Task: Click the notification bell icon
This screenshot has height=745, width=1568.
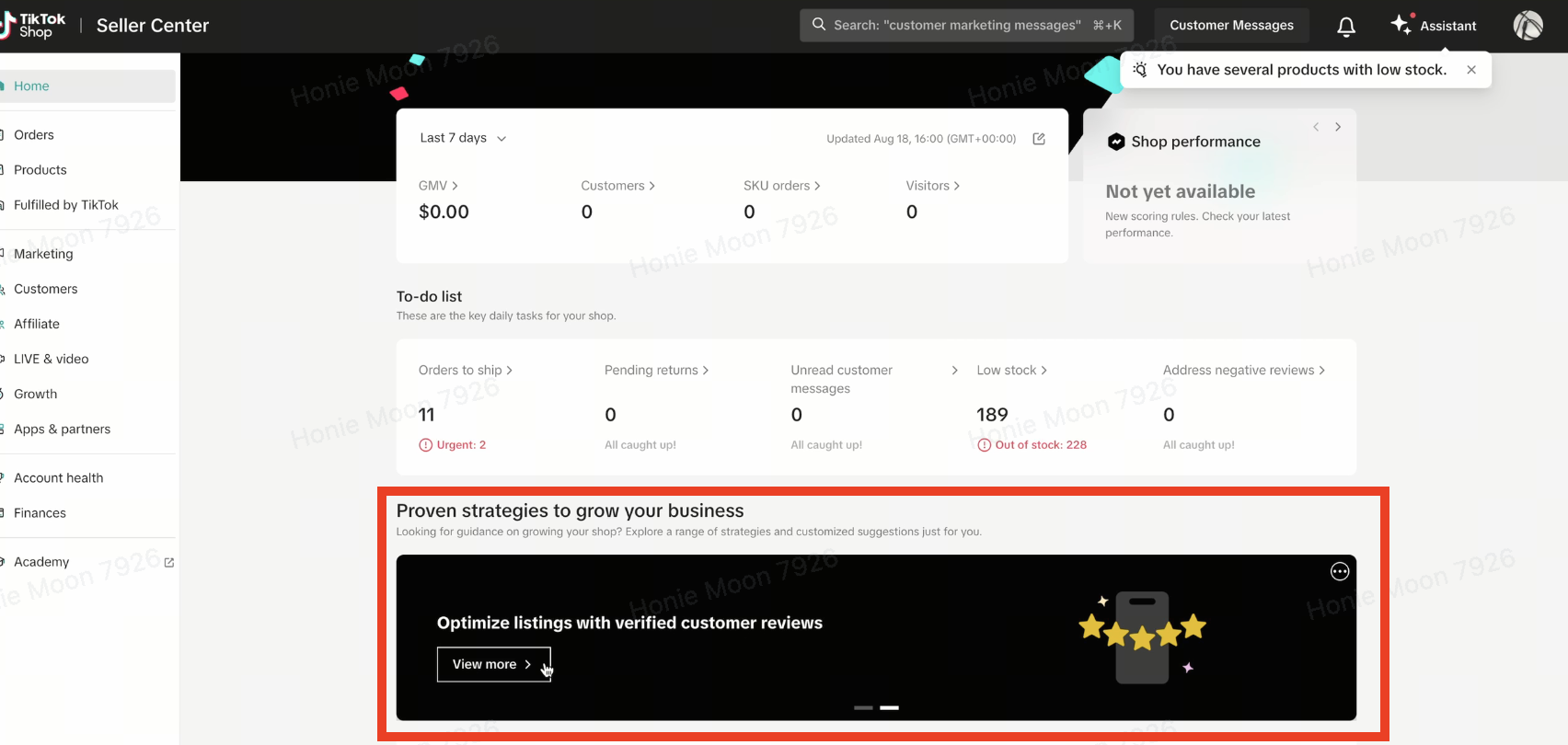Action: (x=1345, y=27)
